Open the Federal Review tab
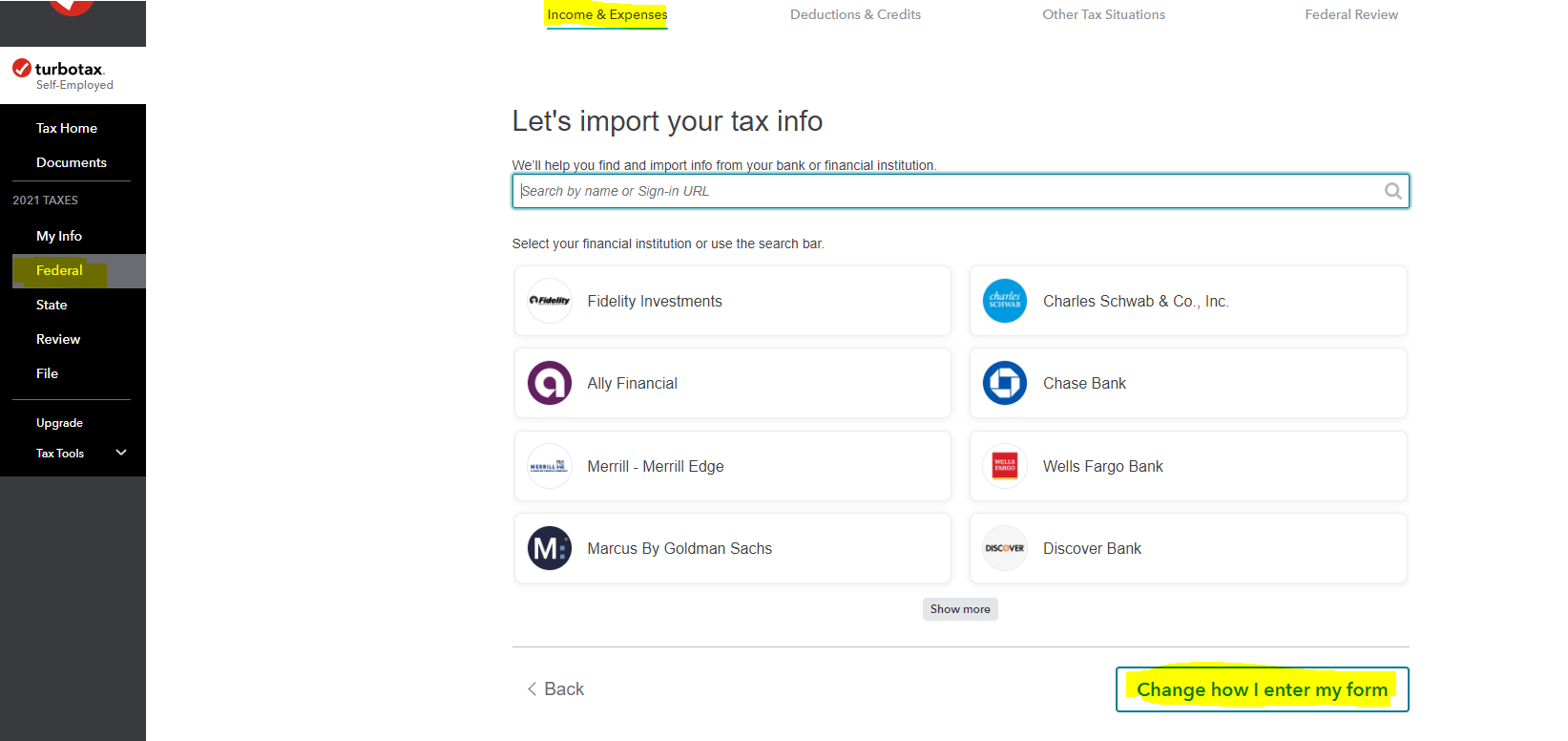Image resolution: width=1568 pixels, height=741 pixels. coord(1351,14)
